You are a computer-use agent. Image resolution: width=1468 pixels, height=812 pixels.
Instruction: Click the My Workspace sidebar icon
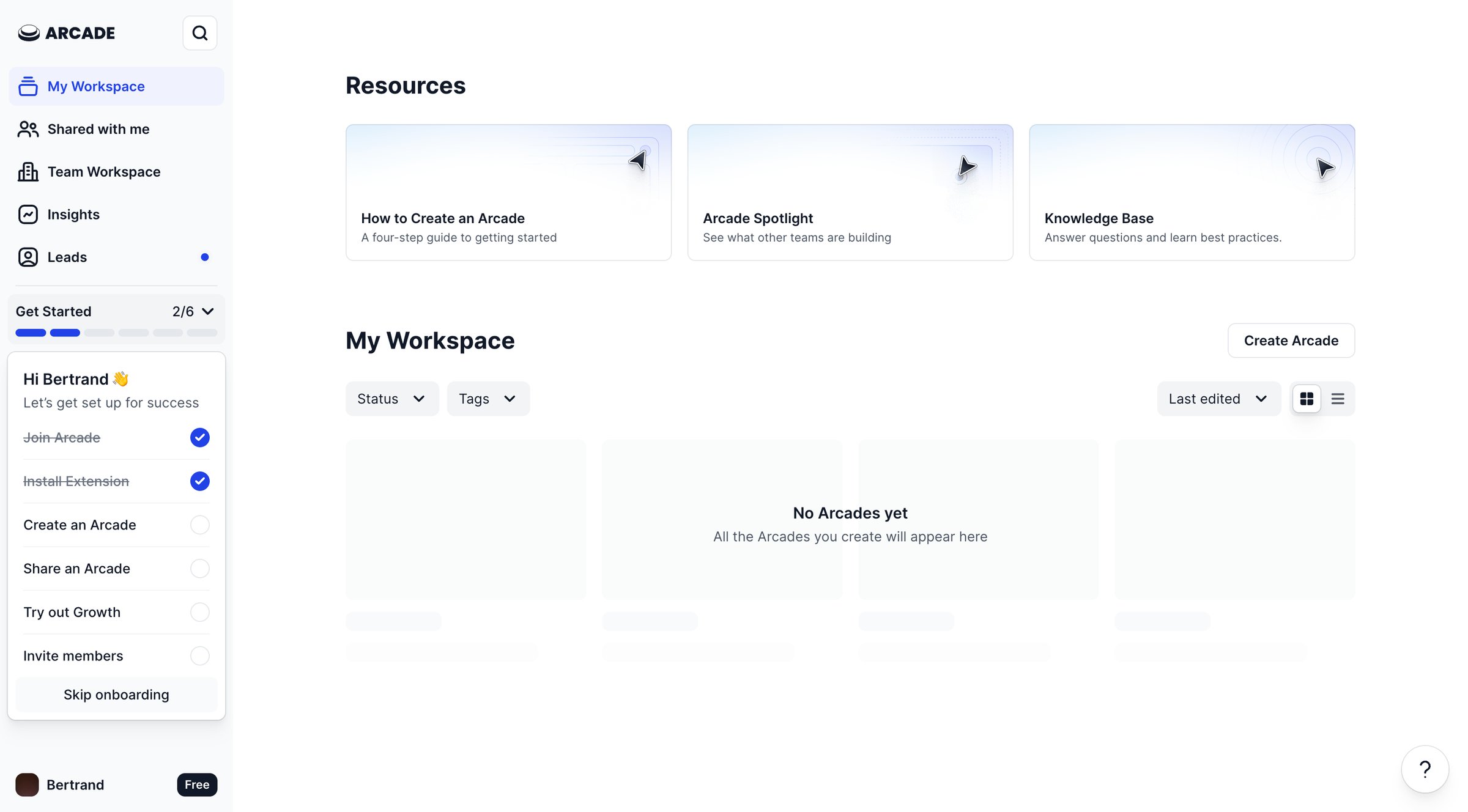[28, 86]
